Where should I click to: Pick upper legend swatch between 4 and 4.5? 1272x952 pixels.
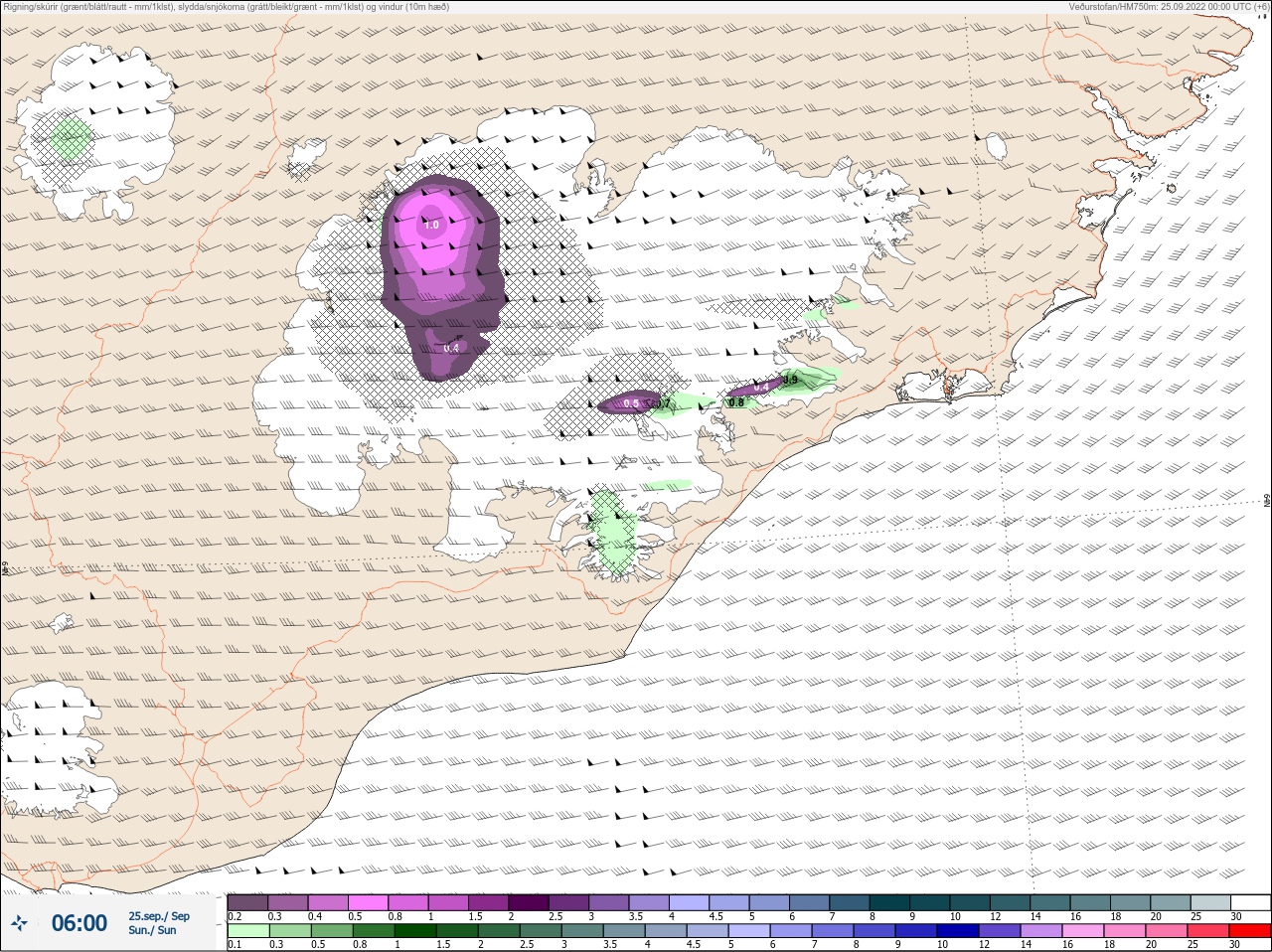(x=689, y=902)
